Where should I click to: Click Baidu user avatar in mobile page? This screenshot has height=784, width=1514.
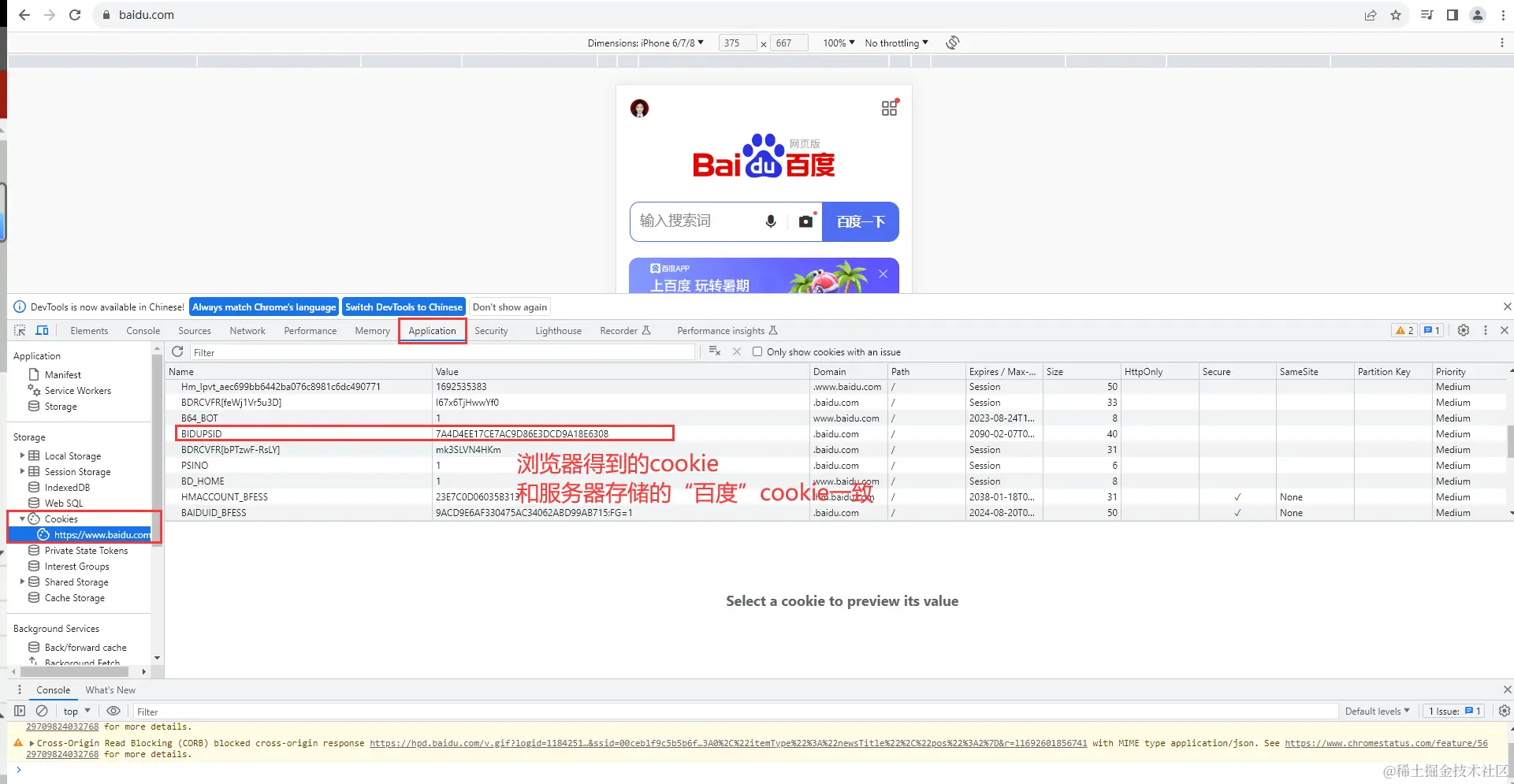coord(639,108)
